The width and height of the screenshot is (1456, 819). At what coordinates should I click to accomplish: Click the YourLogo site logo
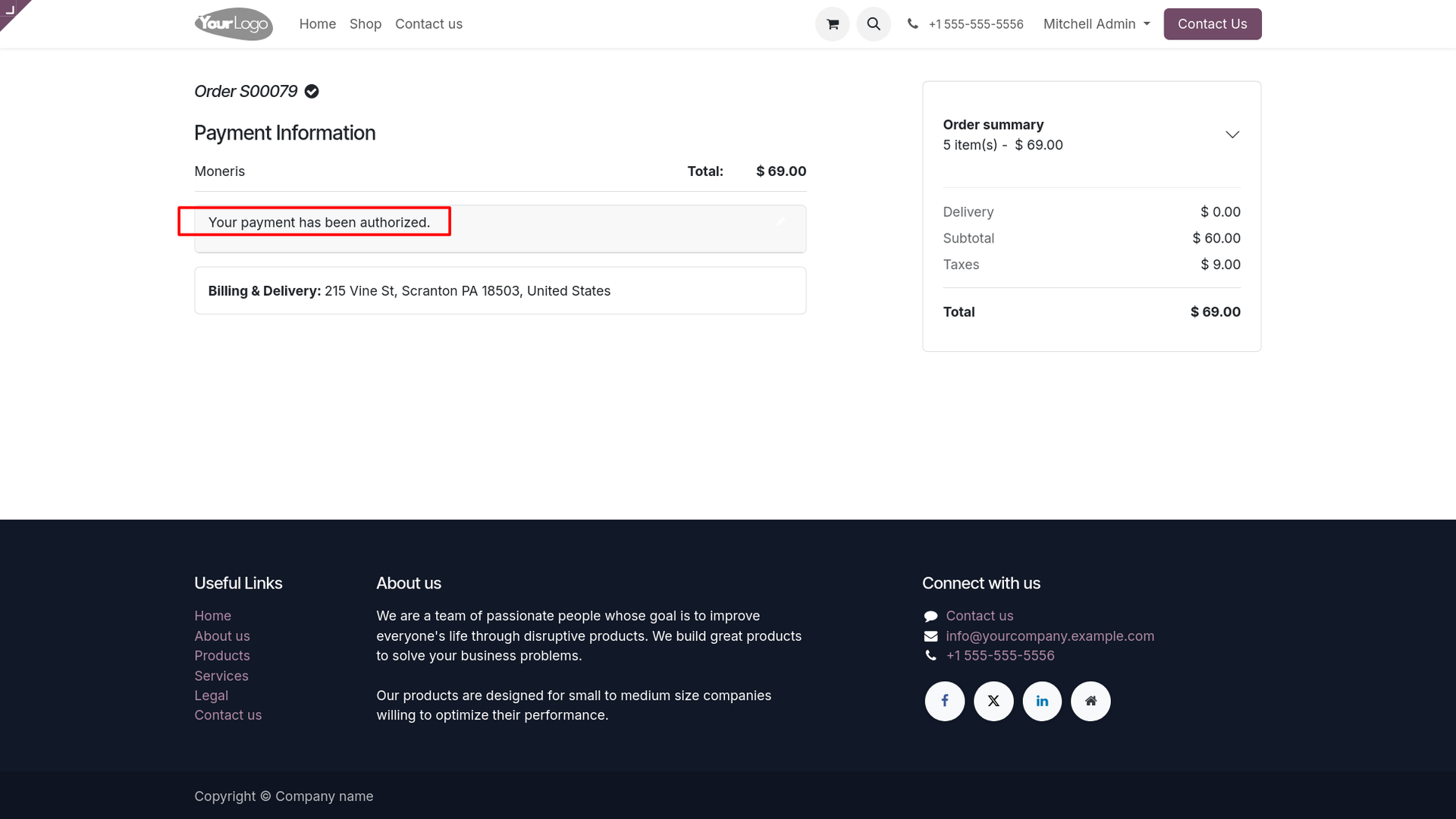(234, 24)
